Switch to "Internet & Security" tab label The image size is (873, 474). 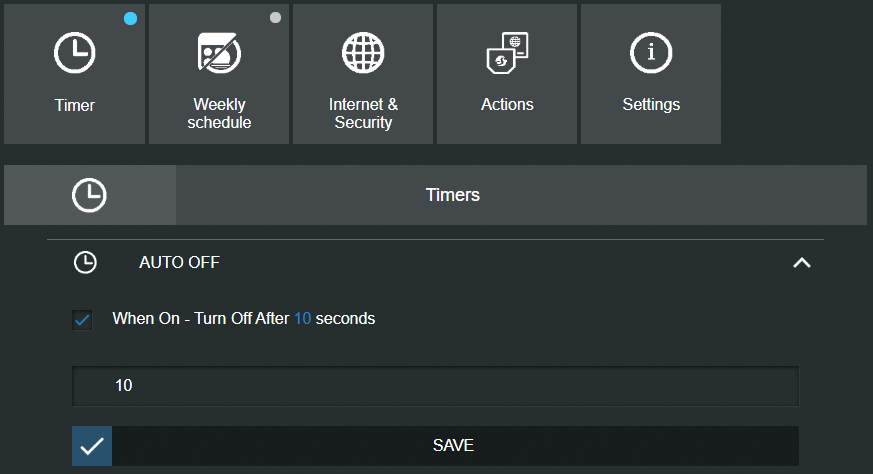click(x=363, y=113)
